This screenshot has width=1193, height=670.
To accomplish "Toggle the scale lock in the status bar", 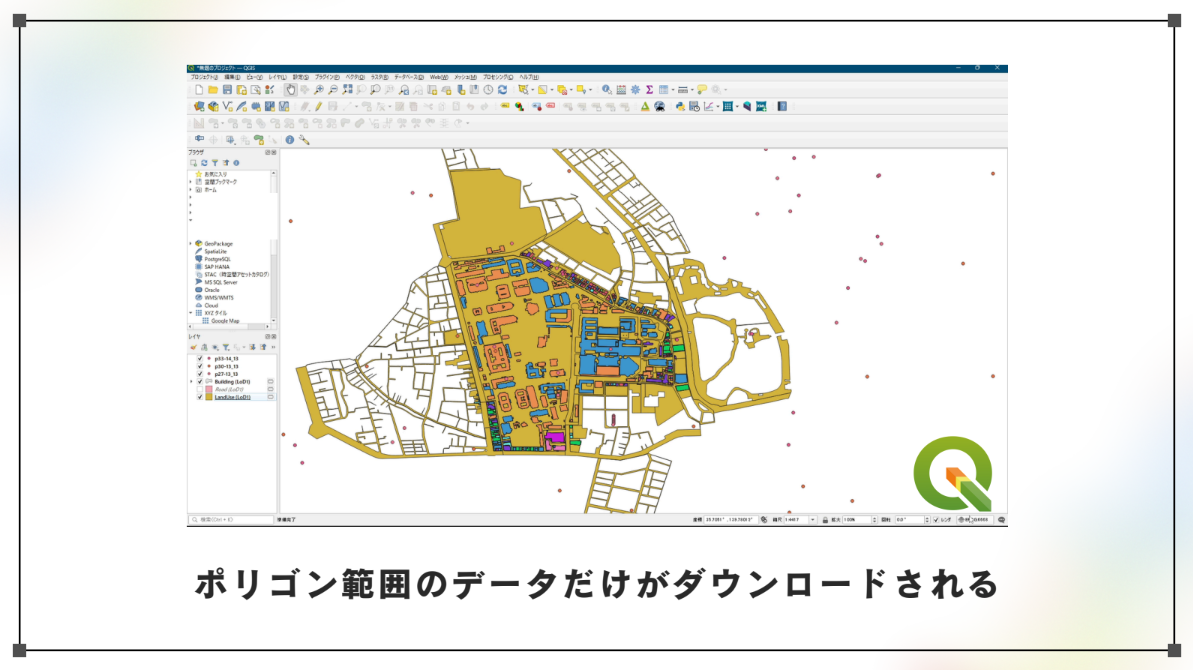I will click(x=826, y=519).
